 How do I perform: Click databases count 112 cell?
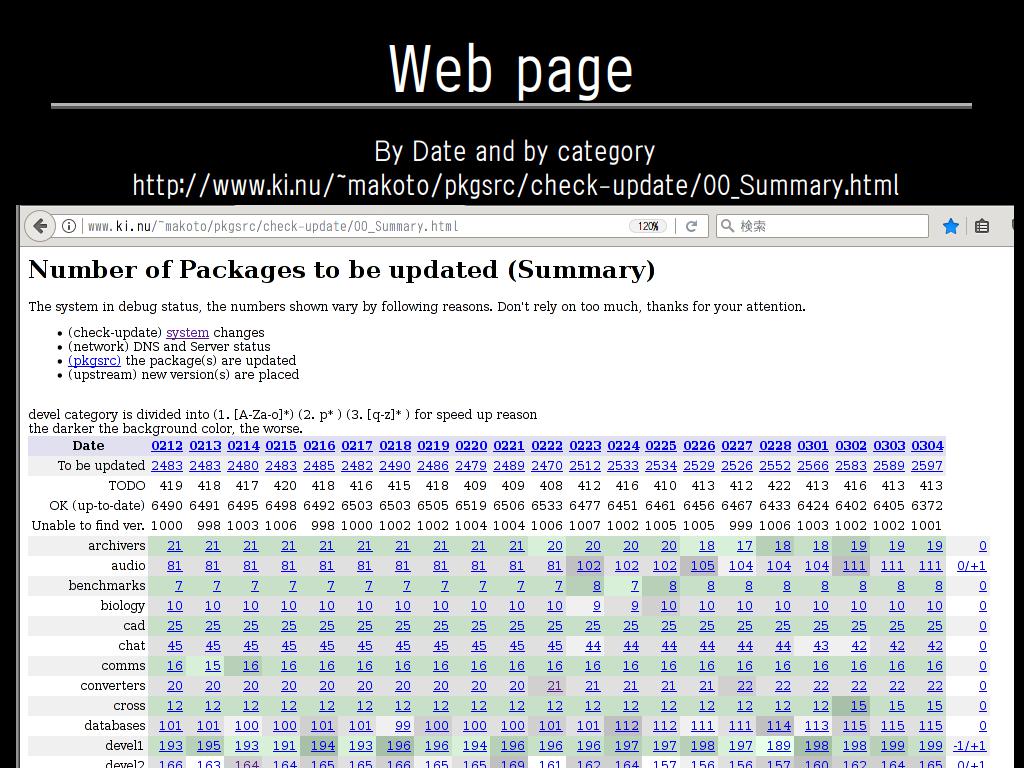point(626,725)
